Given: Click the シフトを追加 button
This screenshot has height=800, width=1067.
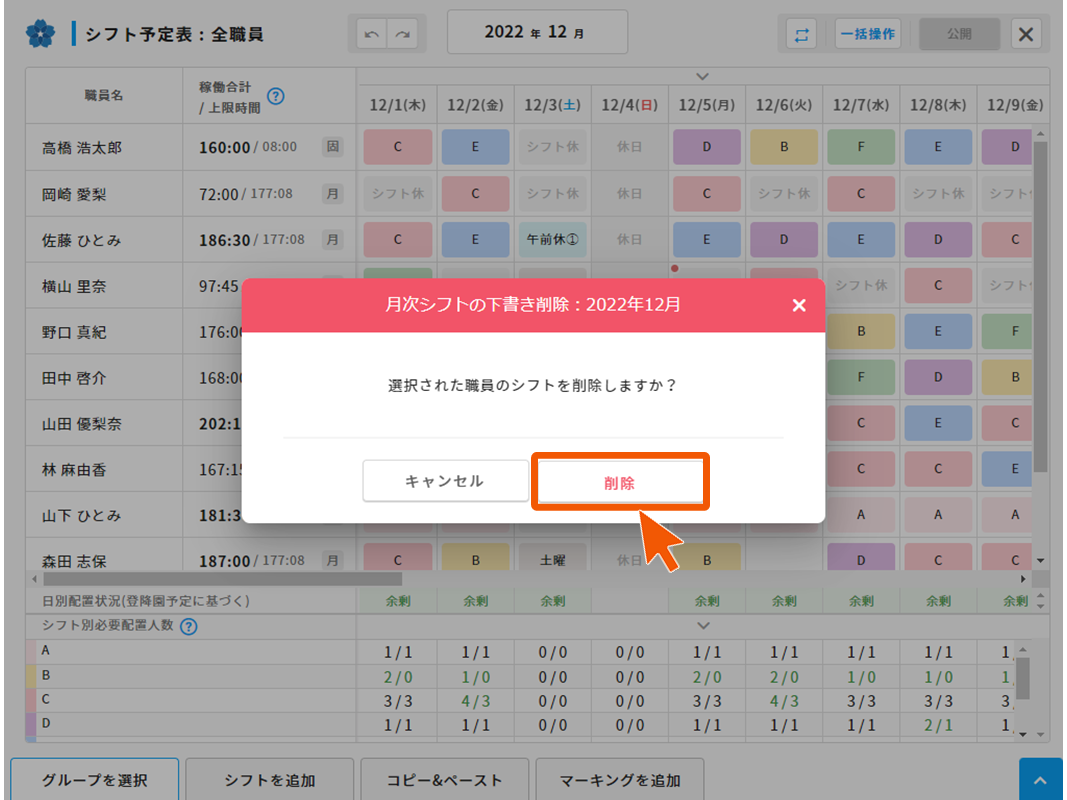Looking at the screenshot, I should pyautogui.click(x=270, y=780).
